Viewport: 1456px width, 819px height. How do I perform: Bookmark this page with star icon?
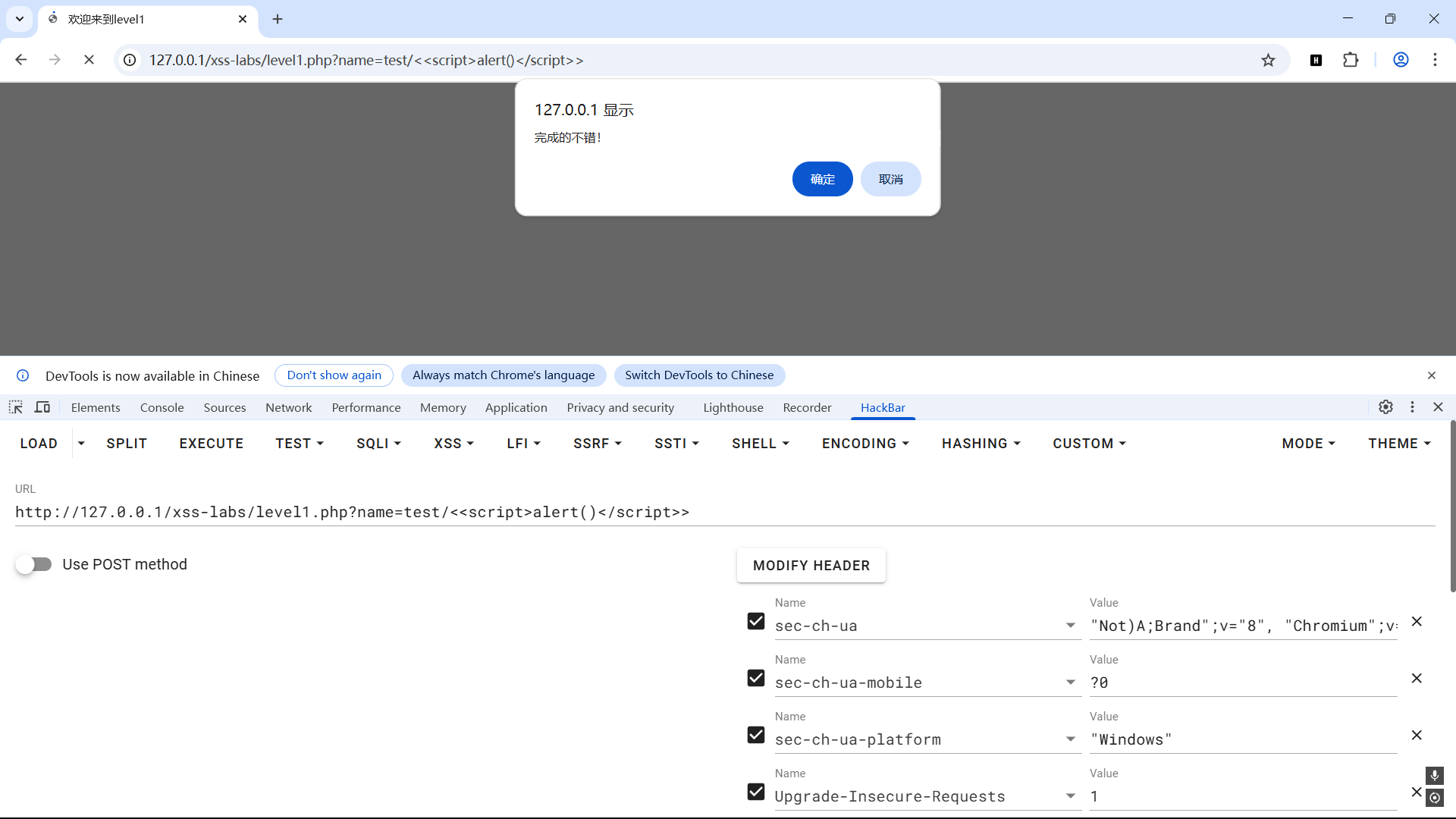tap(1268, 60)
